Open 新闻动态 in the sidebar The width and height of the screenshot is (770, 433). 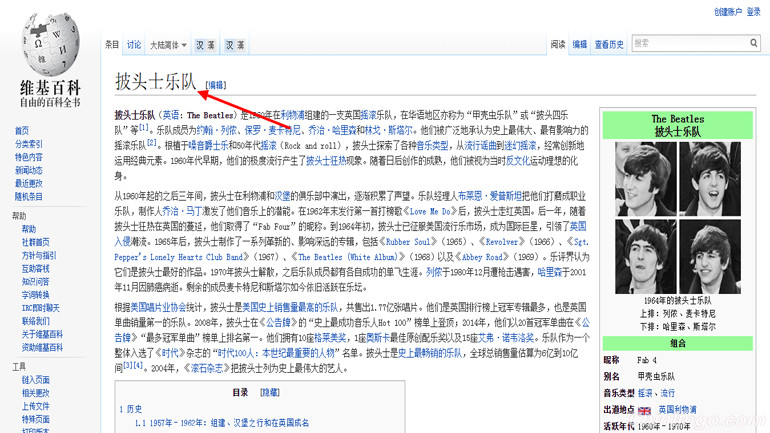coord(28,170)
